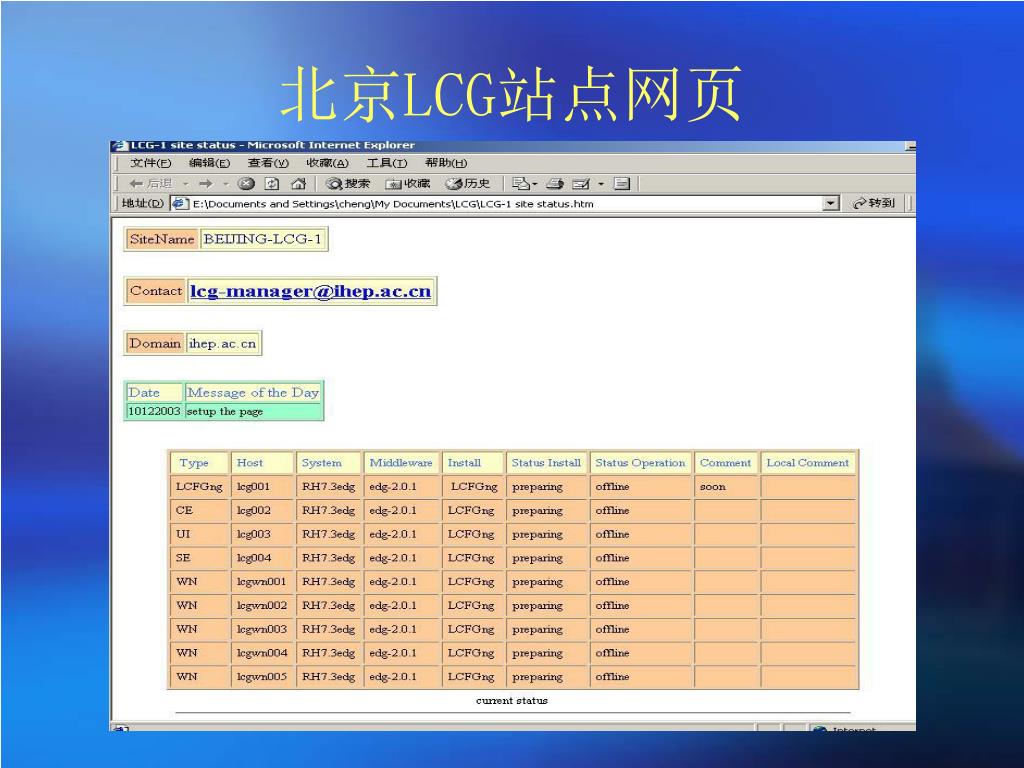
Task: Click the IE page icon in address bar
Action: (x=180, y=203)
